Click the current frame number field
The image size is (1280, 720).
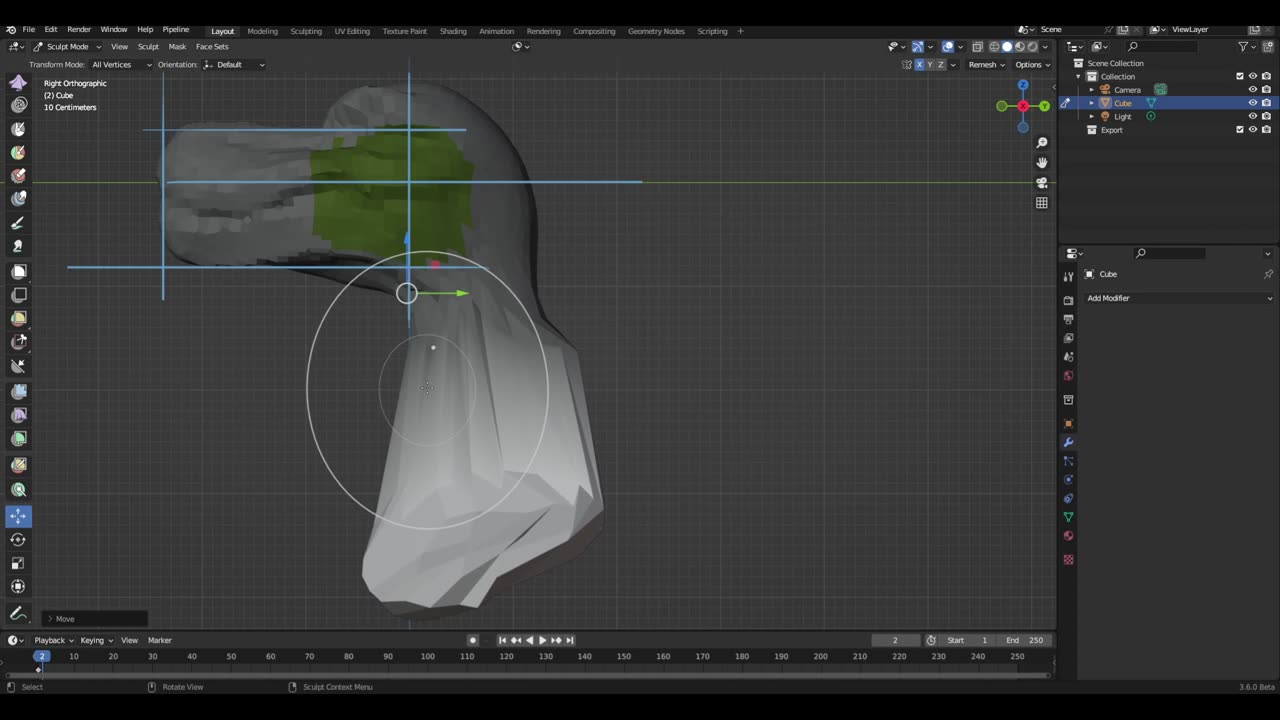pyautogui.click(x=895, y=640)
